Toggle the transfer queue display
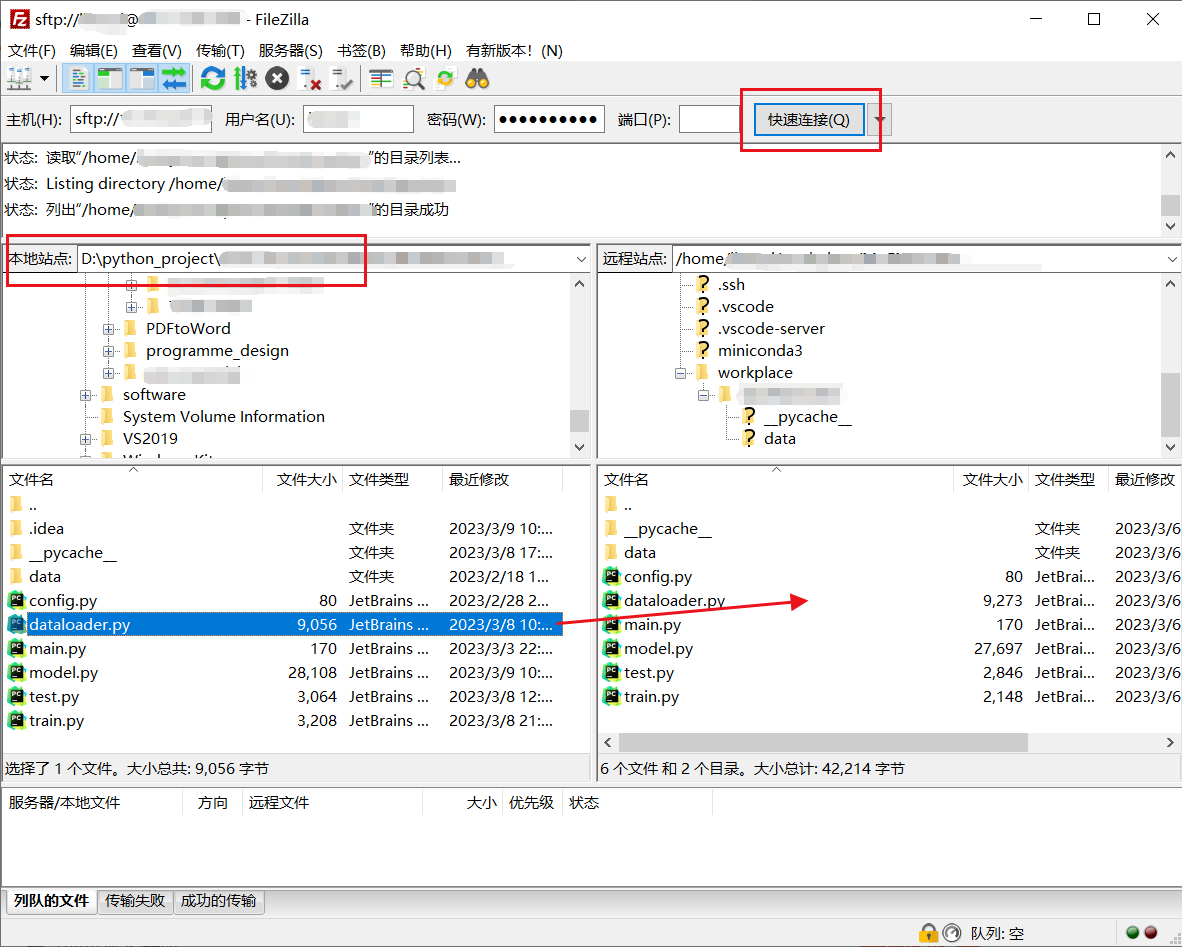 coord(174,78)
